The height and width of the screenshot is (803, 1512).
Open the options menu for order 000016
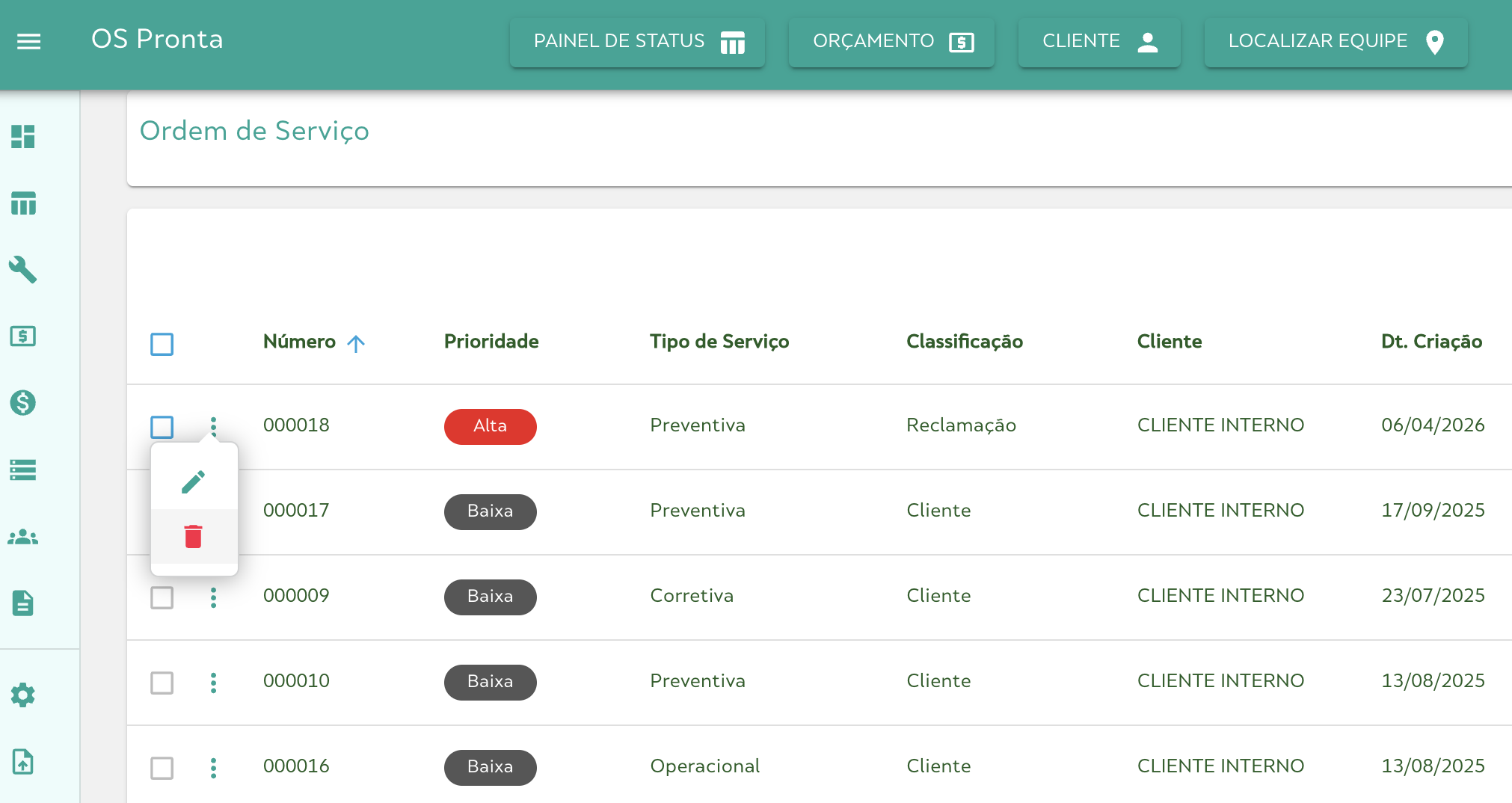214,768
